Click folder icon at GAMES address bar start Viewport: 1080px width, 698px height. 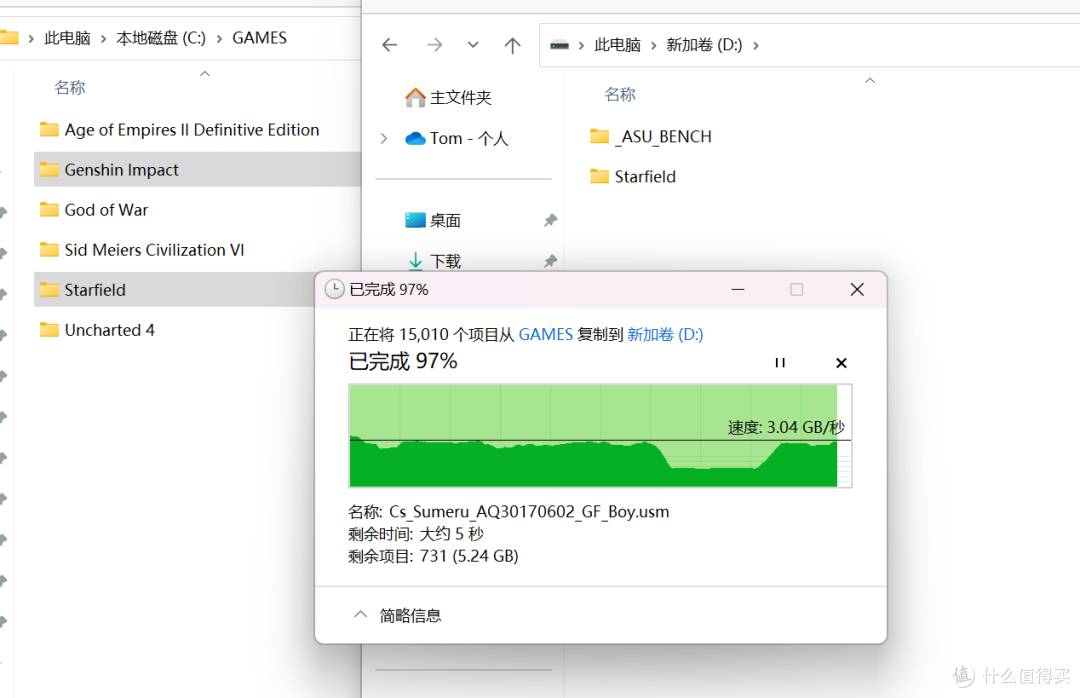8,38
